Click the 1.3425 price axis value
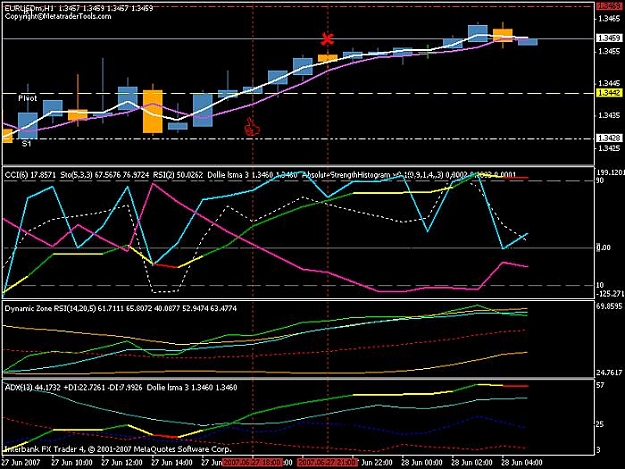This screenshot has width=625, height=469. 609,148
